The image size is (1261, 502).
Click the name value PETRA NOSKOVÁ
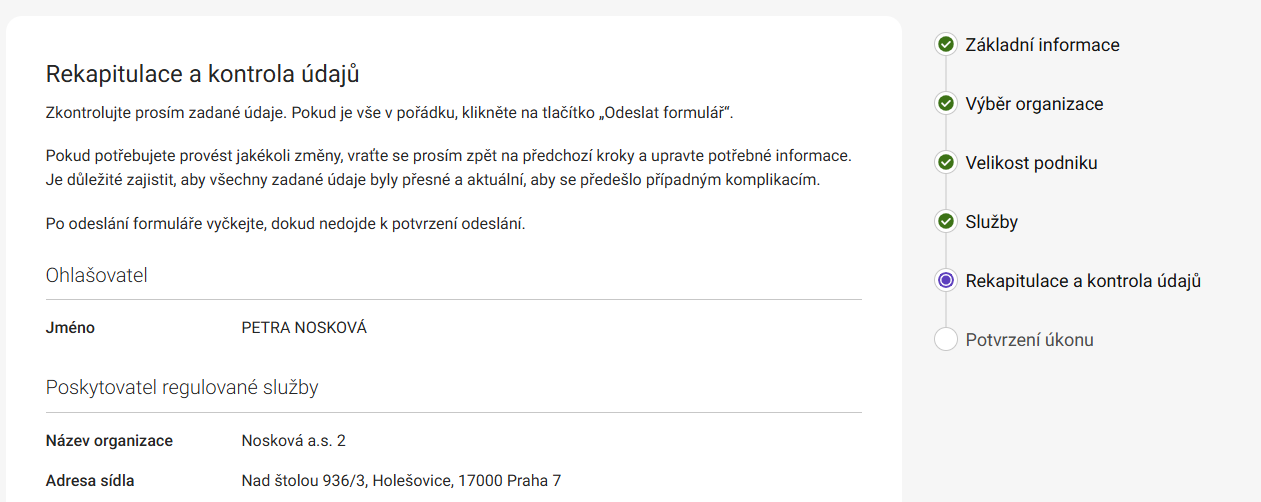tap(304, 328)
